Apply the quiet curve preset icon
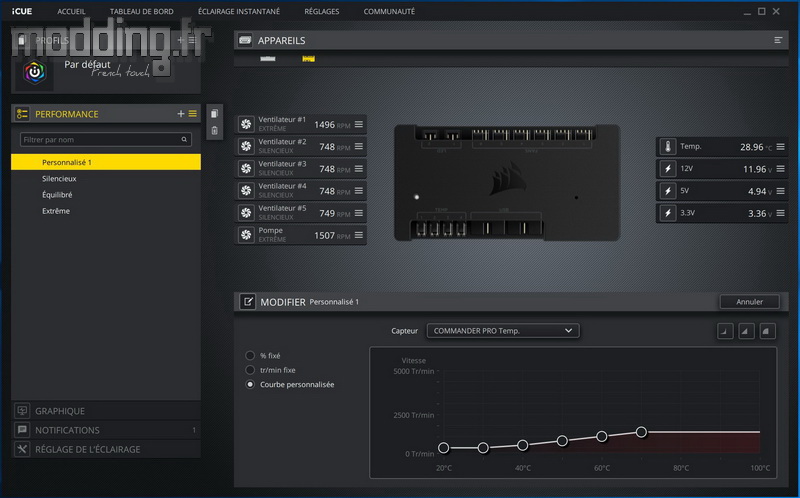Screen dimensions: 800x498 click(x=725, y=331)
